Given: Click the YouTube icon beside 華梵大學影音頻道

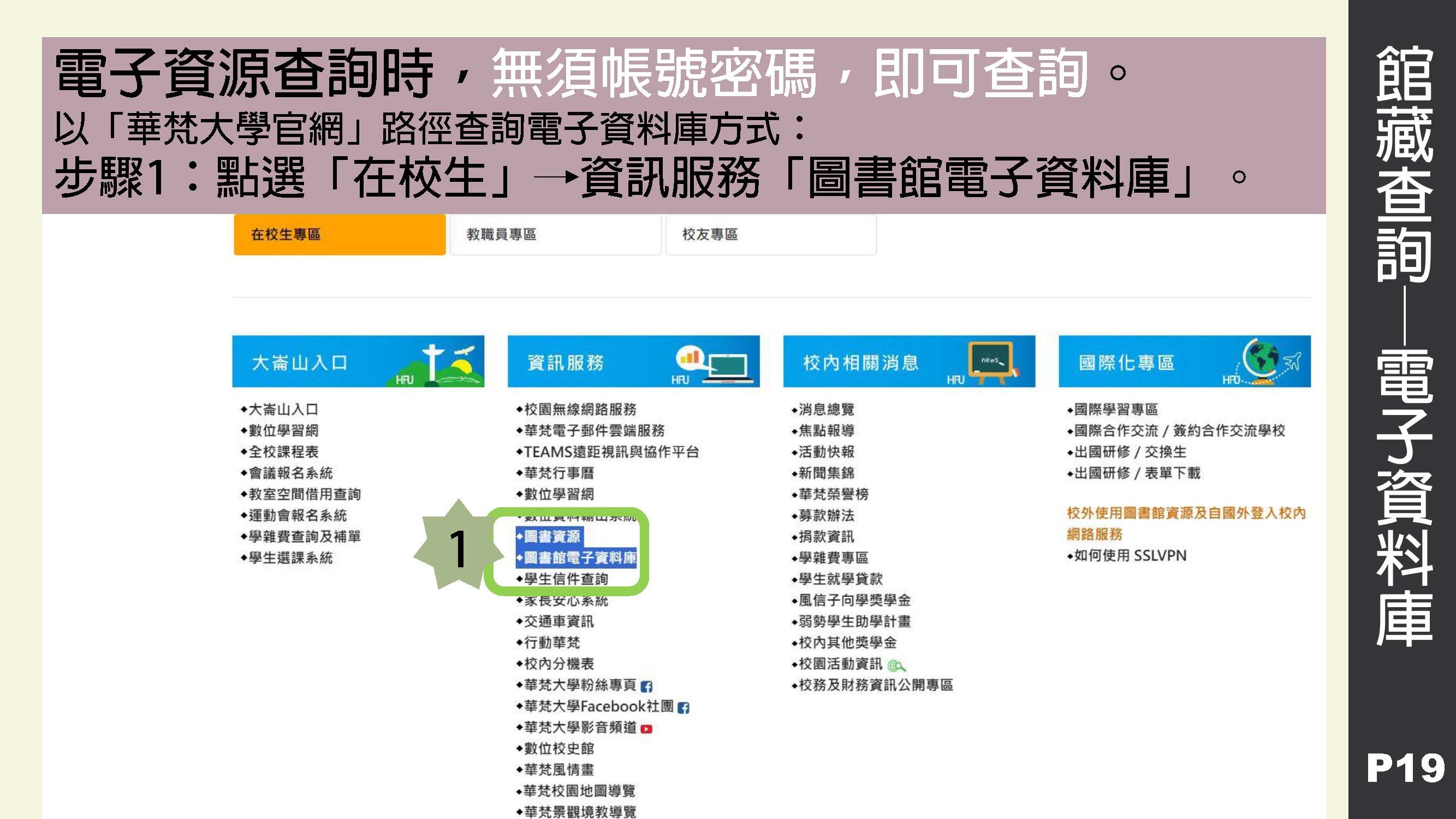Looking at the screenshot, I should pyautogui.click(x=646, y=729).
